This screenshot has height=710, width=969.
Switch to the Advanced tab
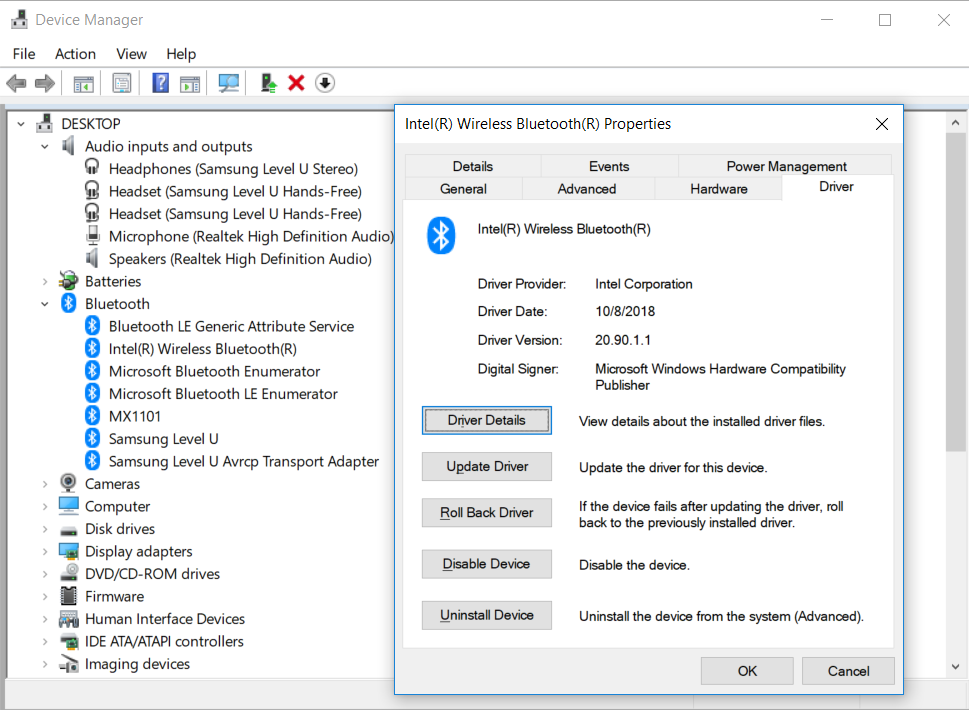[x=587, y=188]
